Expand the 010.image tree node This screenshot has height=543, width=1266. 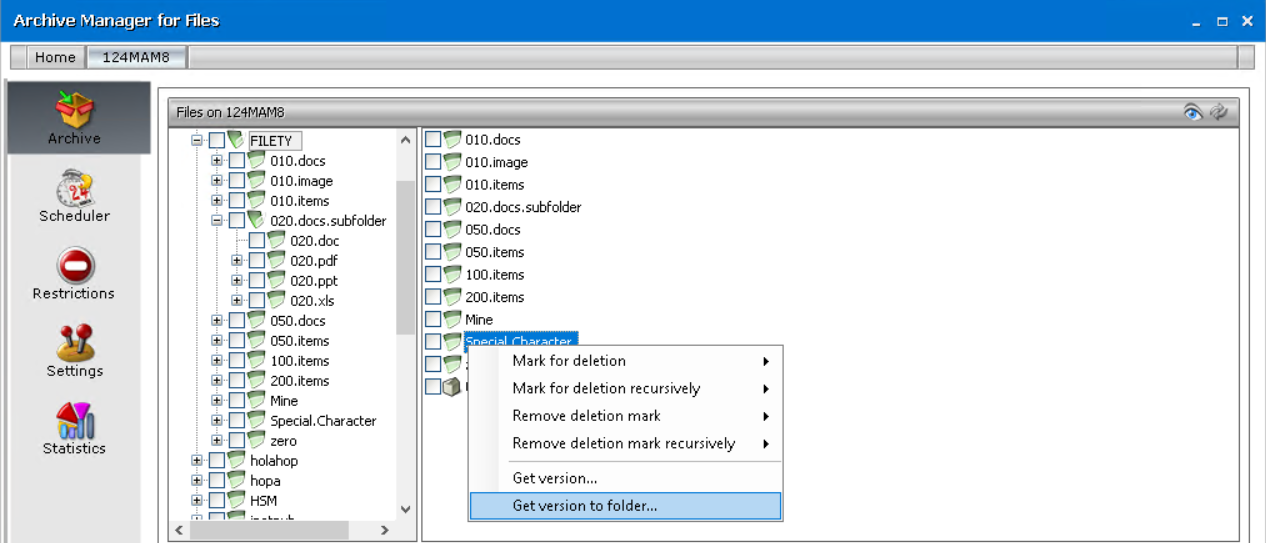(x=217, y=181)
